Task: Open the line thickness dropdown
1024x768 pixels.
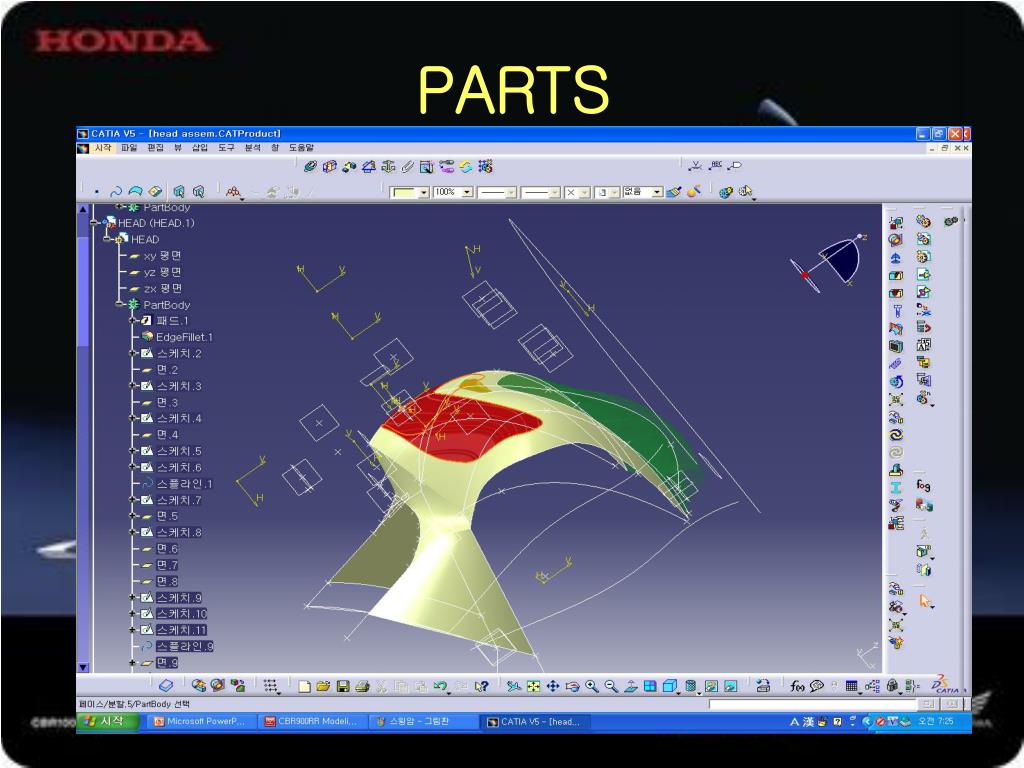Action: click(x=511, y=192)
